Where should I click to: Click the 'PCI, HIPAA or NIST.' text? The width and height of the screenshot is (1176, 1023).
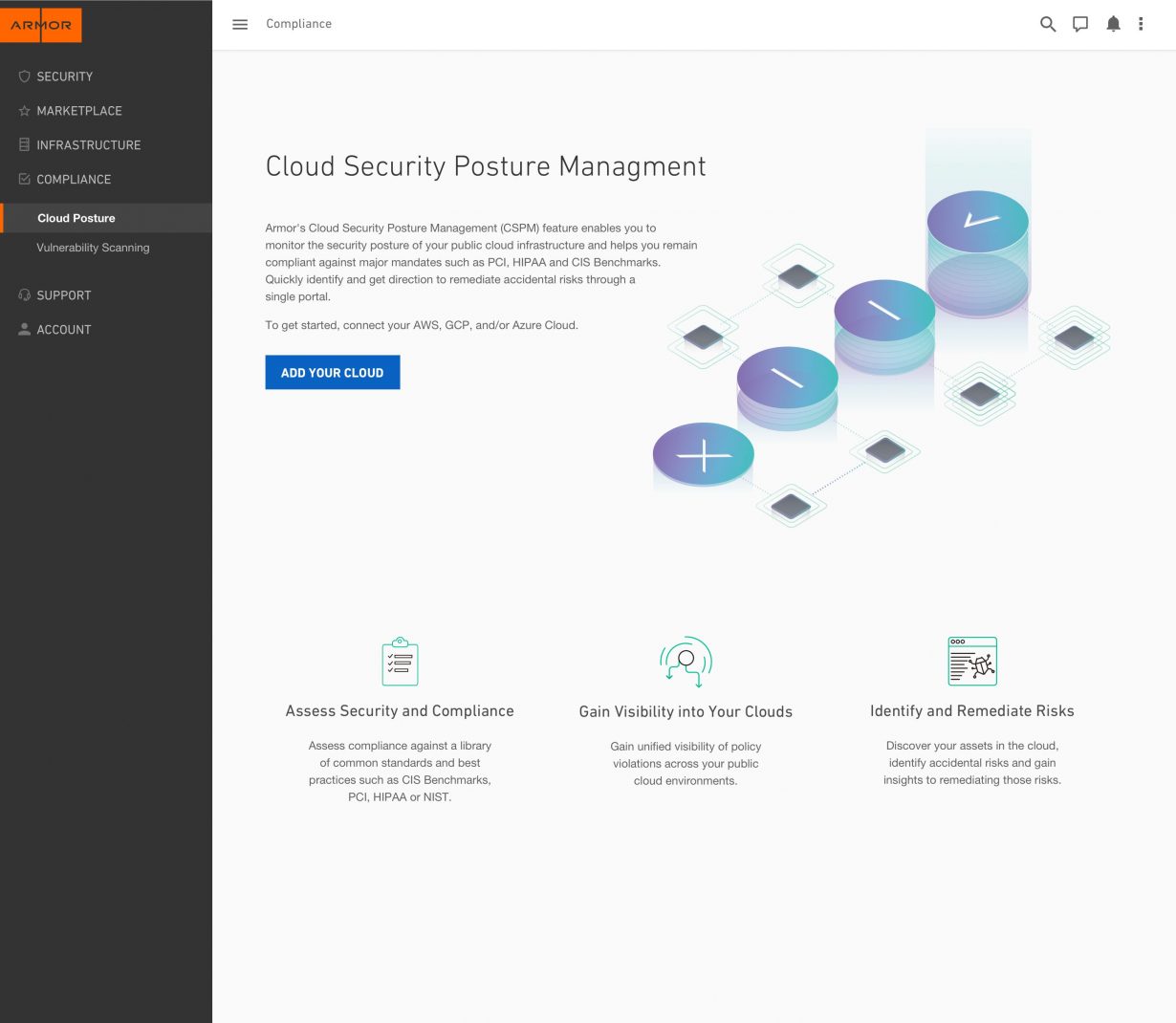(400, 797)
